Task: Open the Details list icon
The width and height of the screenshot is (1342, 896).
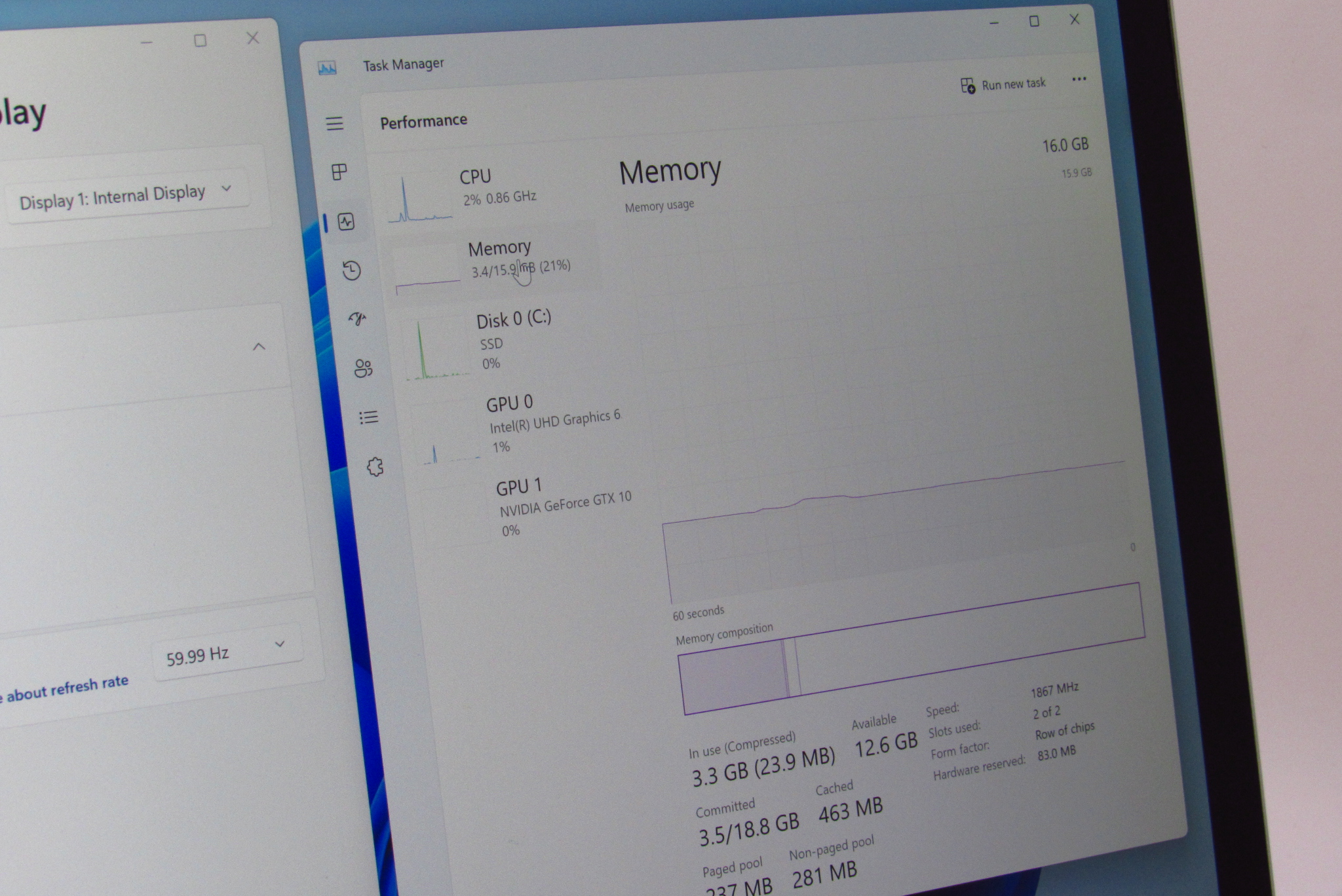Action: tap(369, 417)
